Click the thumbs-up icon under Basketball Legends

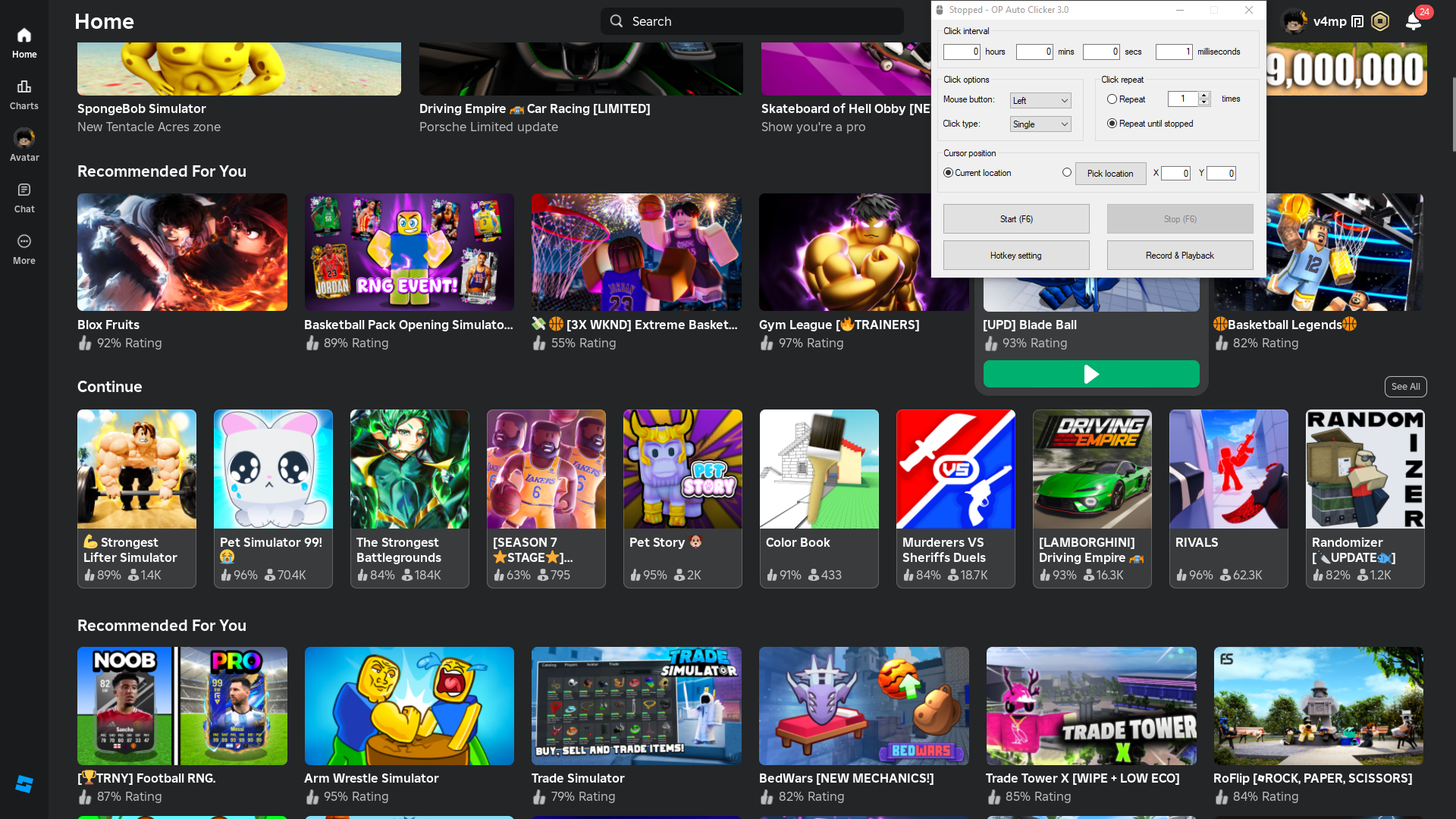[1222, 344]
